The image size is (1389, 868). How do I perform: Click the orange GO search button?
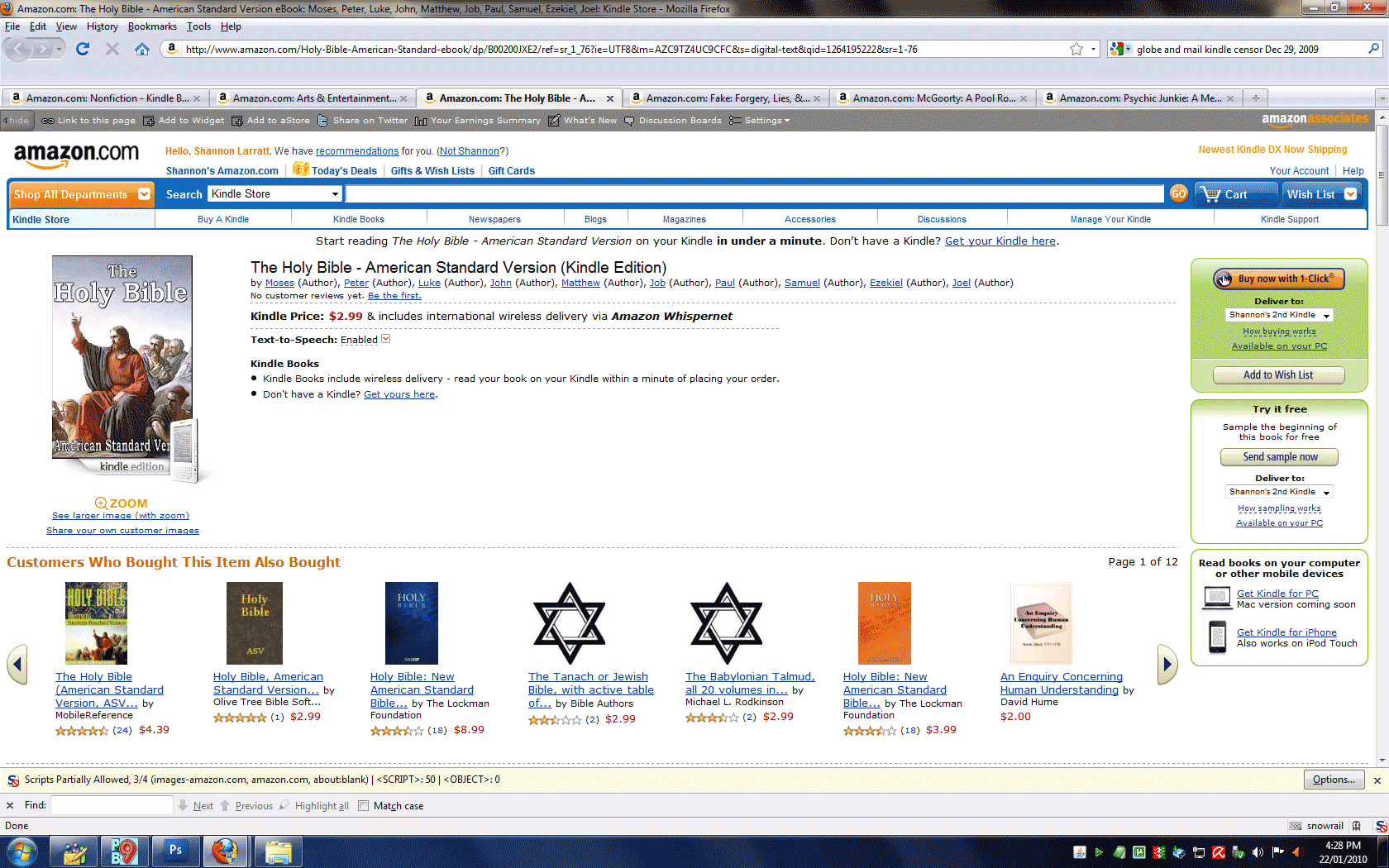1178,193
